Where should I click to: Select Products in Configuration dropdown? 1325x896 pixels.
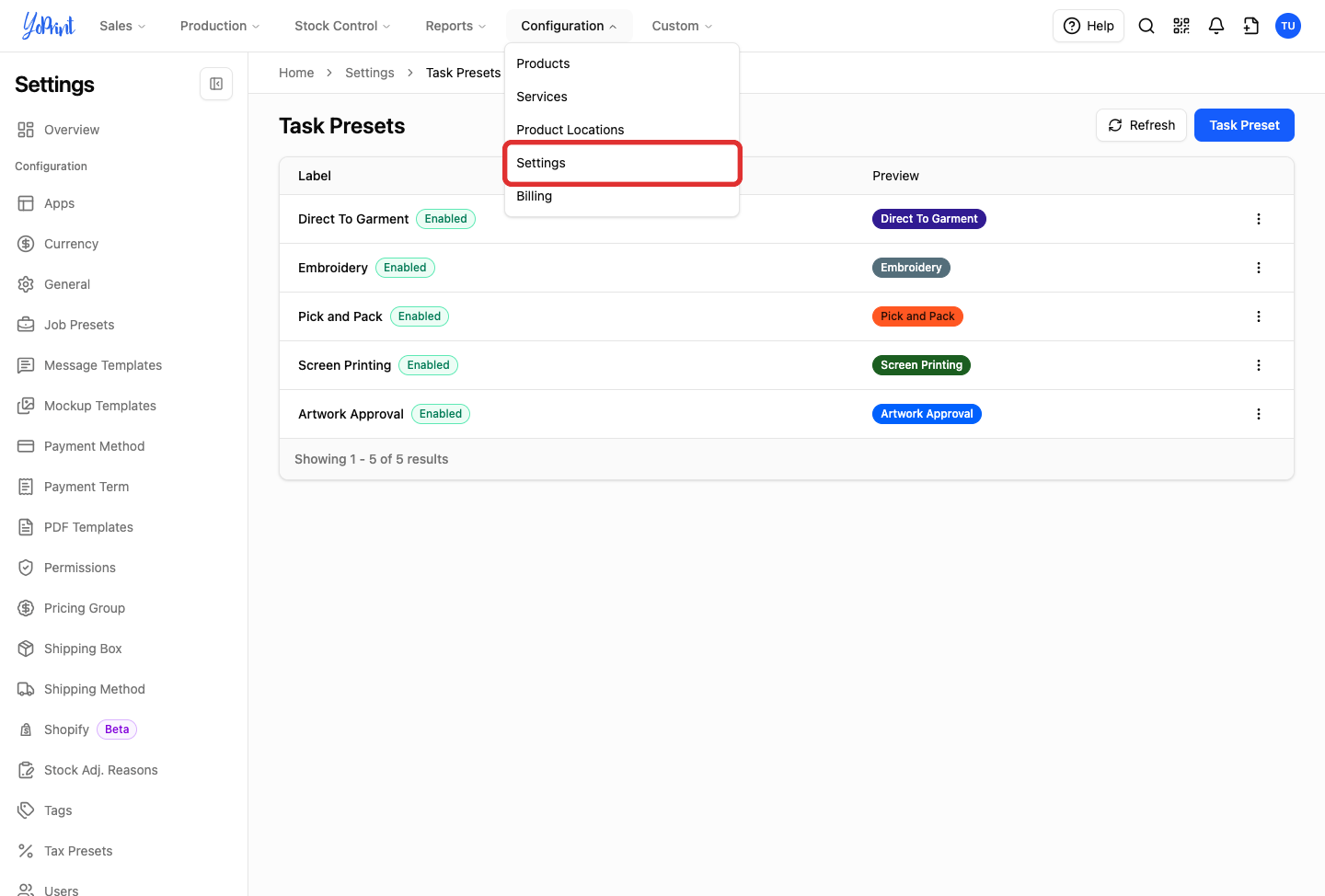[x=622, y=63]
